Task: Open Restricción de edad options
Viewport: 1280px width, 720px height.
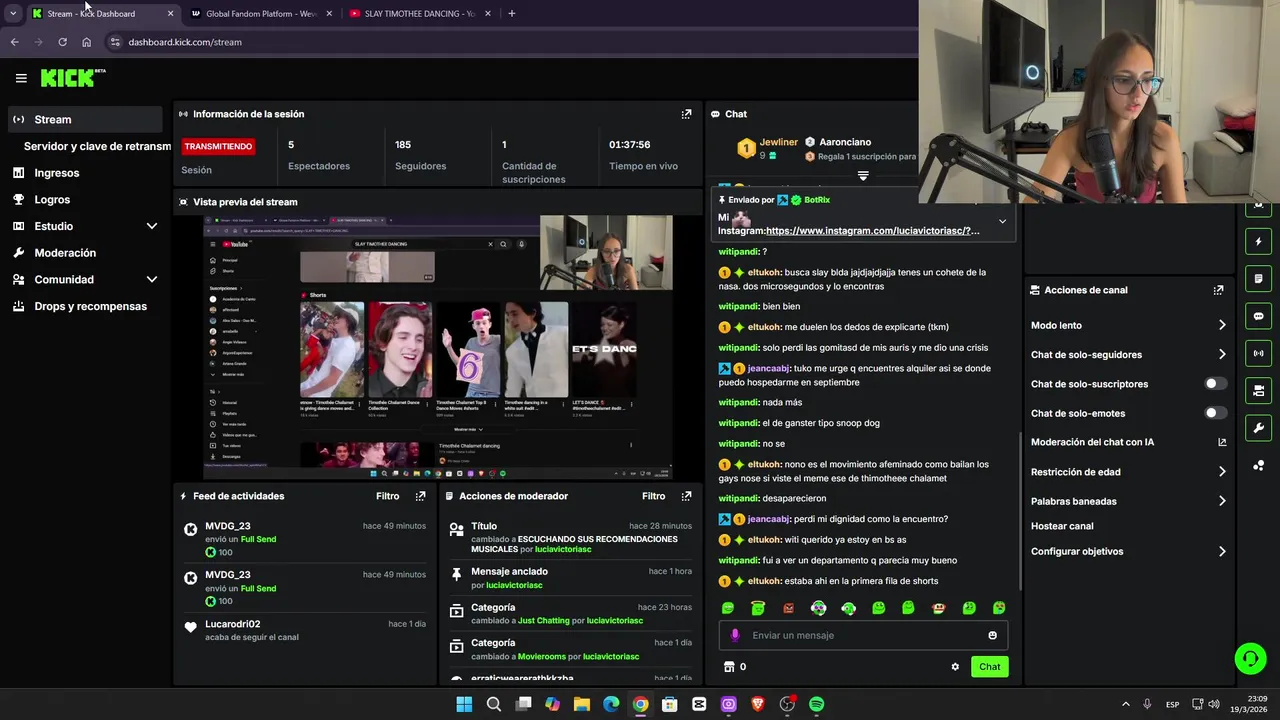Action: pos(1128,472)
